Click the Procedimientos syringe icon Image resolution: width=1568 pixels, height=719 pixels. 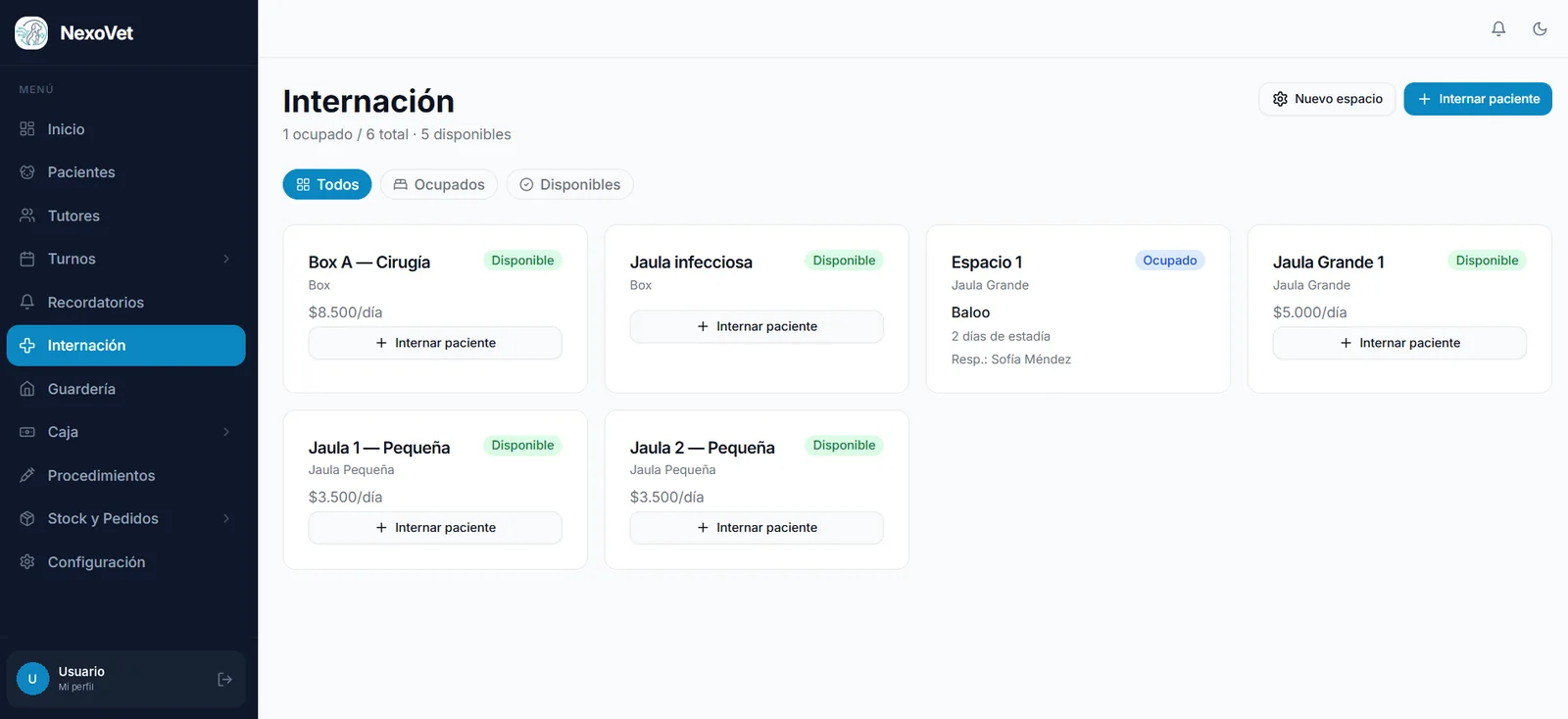point(27,475)
